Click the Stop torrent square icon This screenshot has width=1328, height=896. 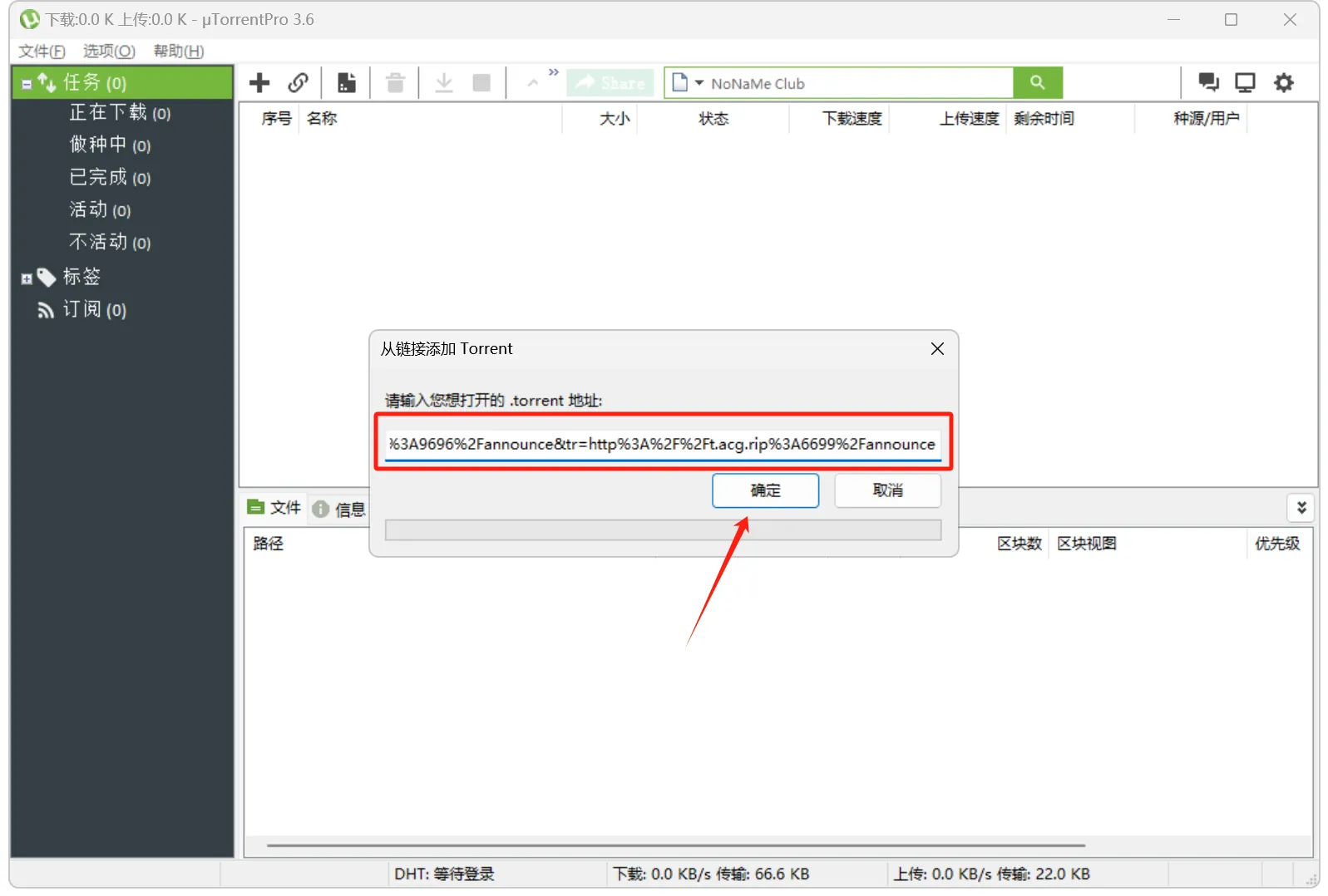tap(481, 83)
